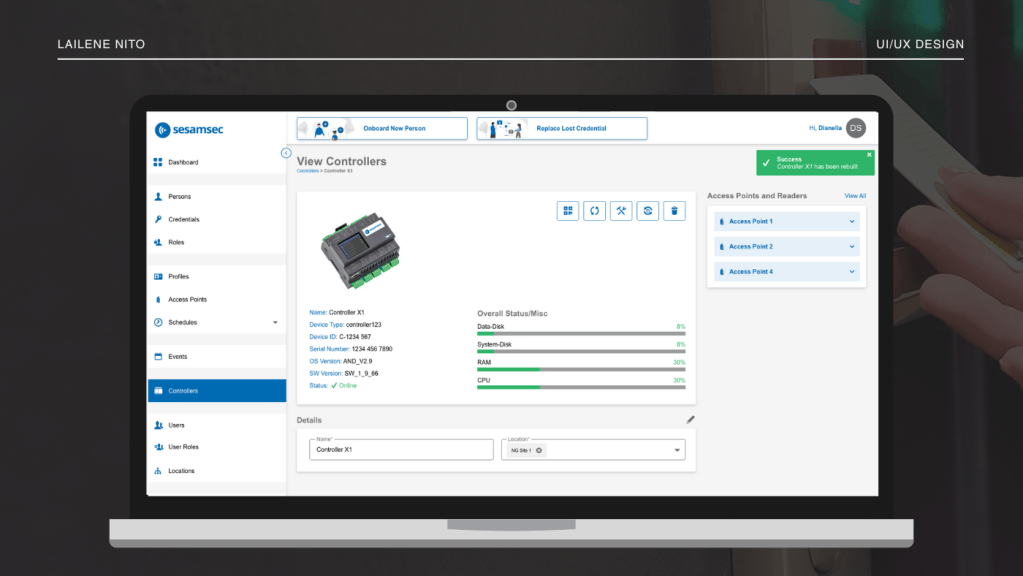
Task: Open Dashboard from the sidebar
Action: 183,162
